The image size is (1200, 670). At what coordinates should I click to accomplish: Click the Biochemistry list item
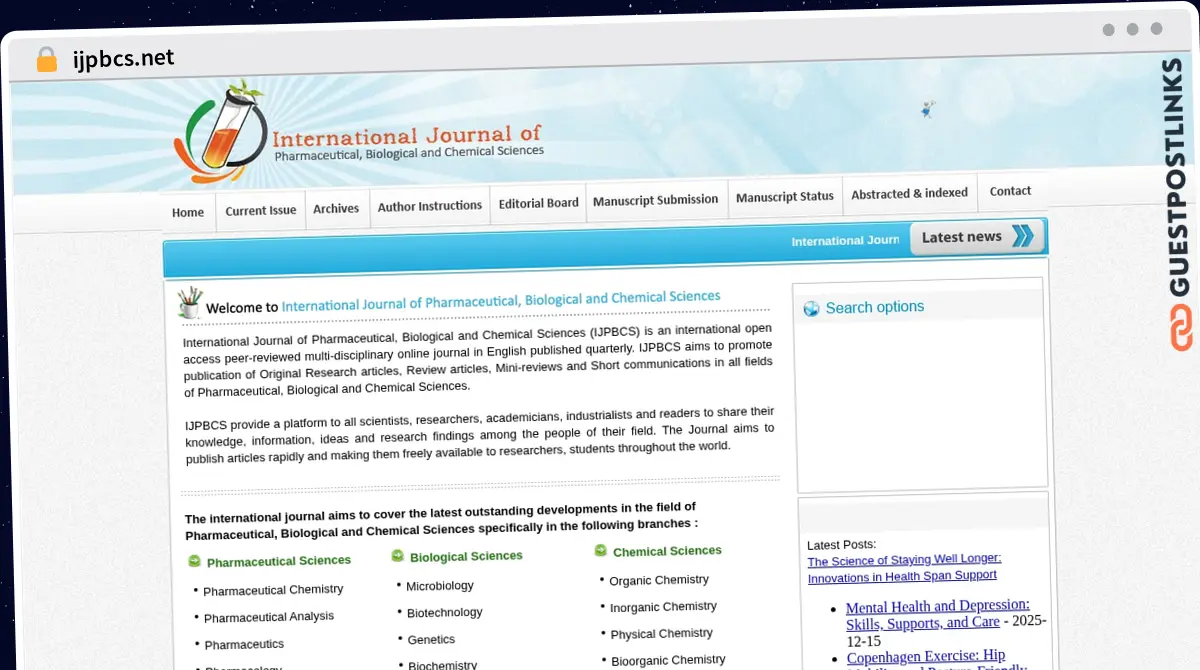pyautogui.click(x=443, y=664)
